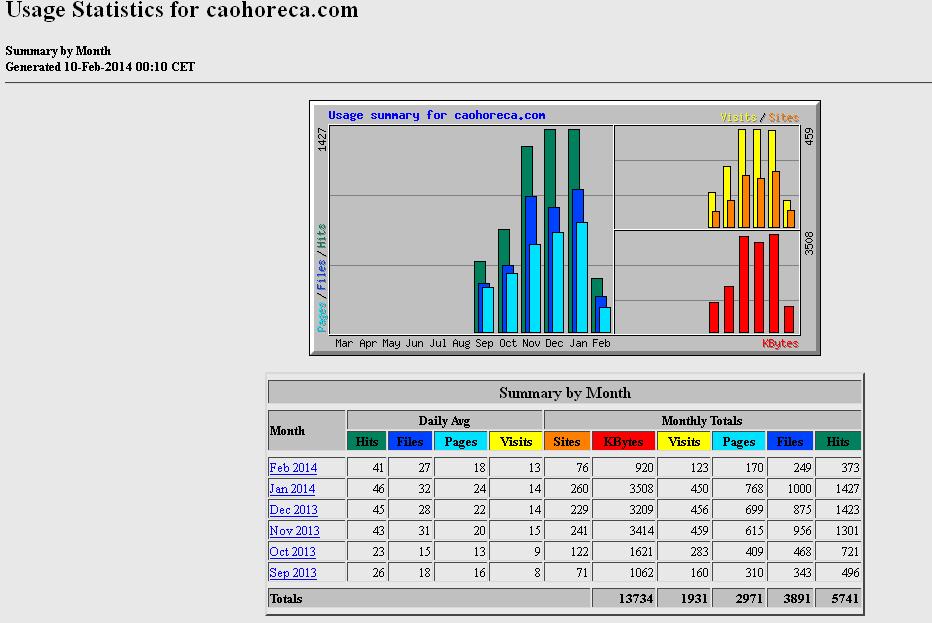Screen dimensions: 932x623
Task: Click the Dec 2013 monthly hits cell 1423
Action: (x=838, y=510)
